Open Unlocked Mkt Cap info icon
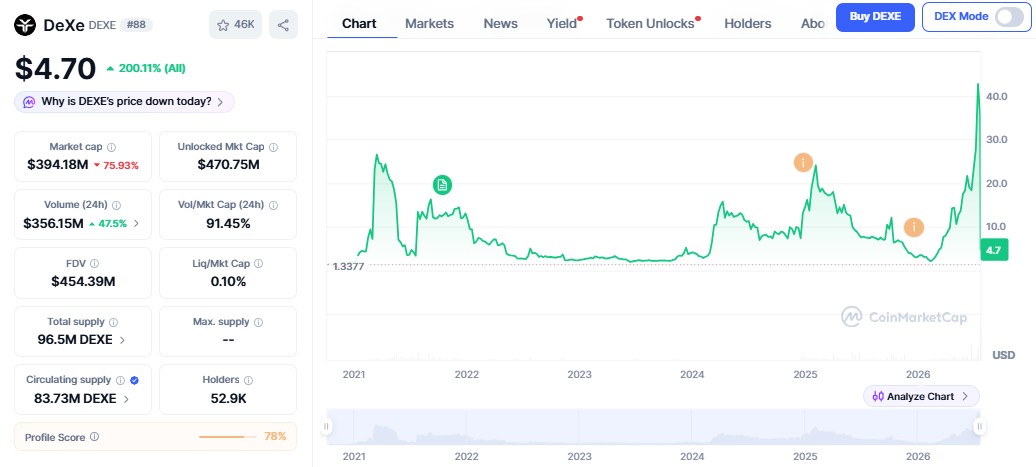Viewport: 1036px width, 467px height. tap(273, 147)
